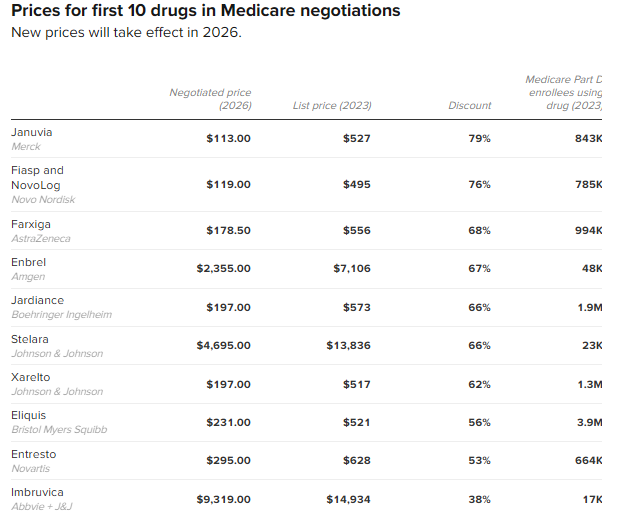The height and width of the screenshot is (529, 618).
Task: Click Januvia's 79% discount value
Action: point(479,138)
